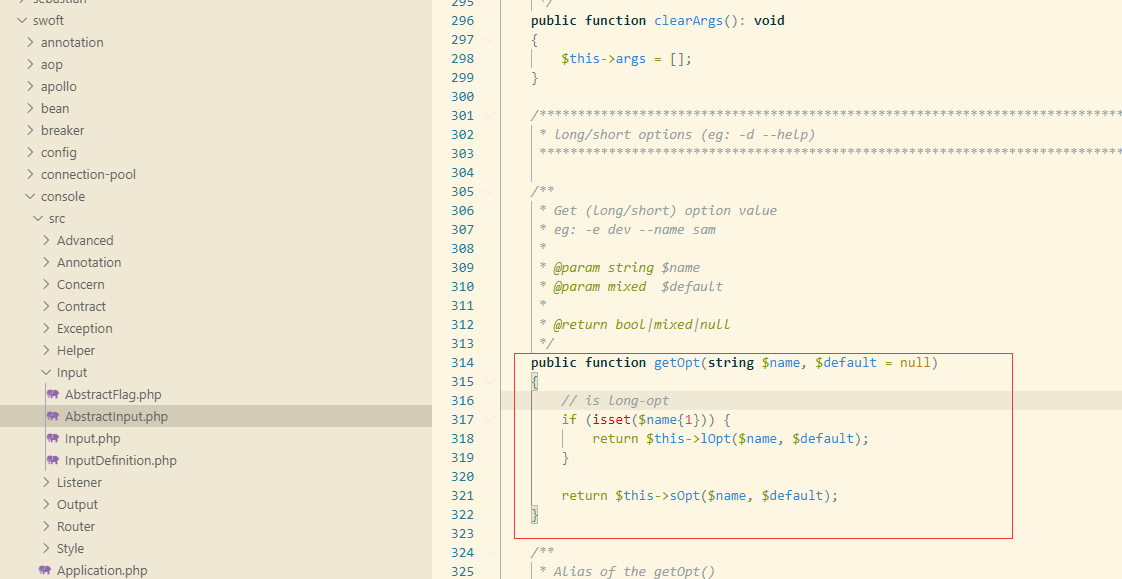The width and height of the screenshot is (1122, 579).
Task: Expand the Style folder chevron
Action: [x=47, y=548]
